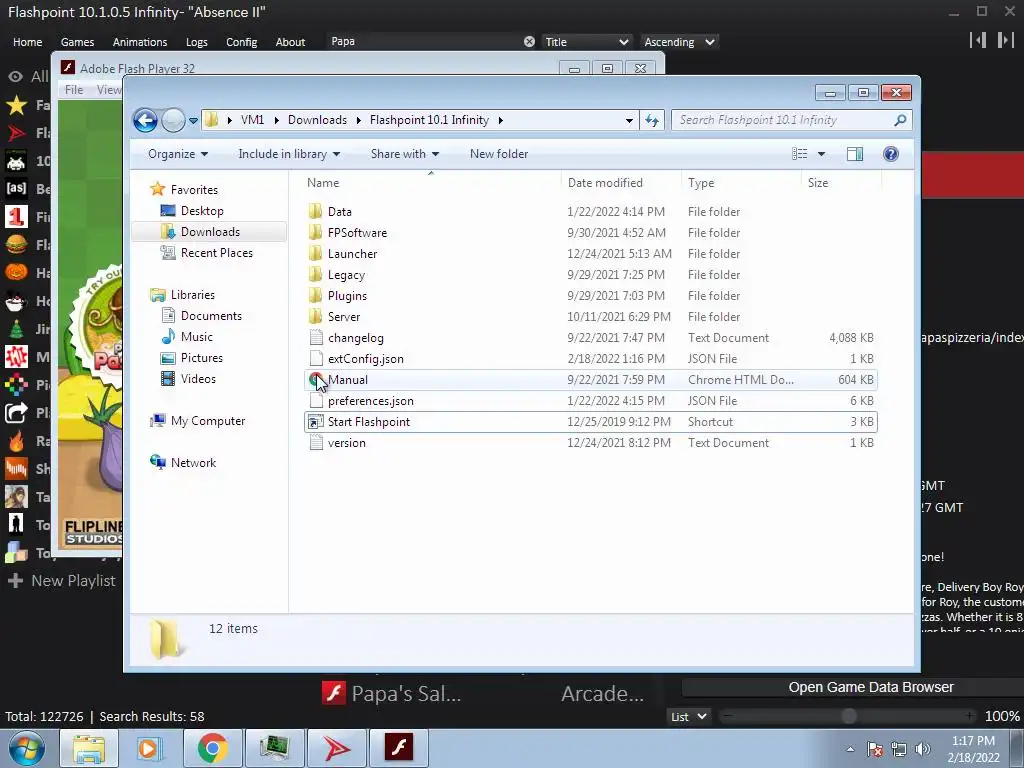Select the Manual file row
1024x768 pixels.
(x=590, y=380)
